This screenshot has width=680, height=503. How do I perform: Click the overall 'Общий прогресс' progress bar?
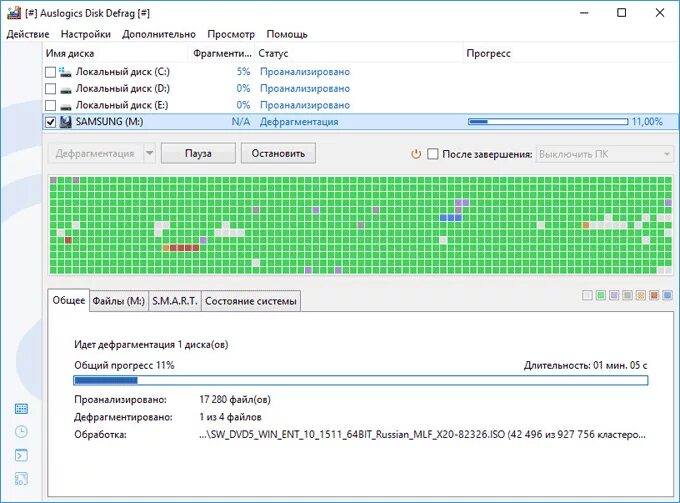(361, 381)
